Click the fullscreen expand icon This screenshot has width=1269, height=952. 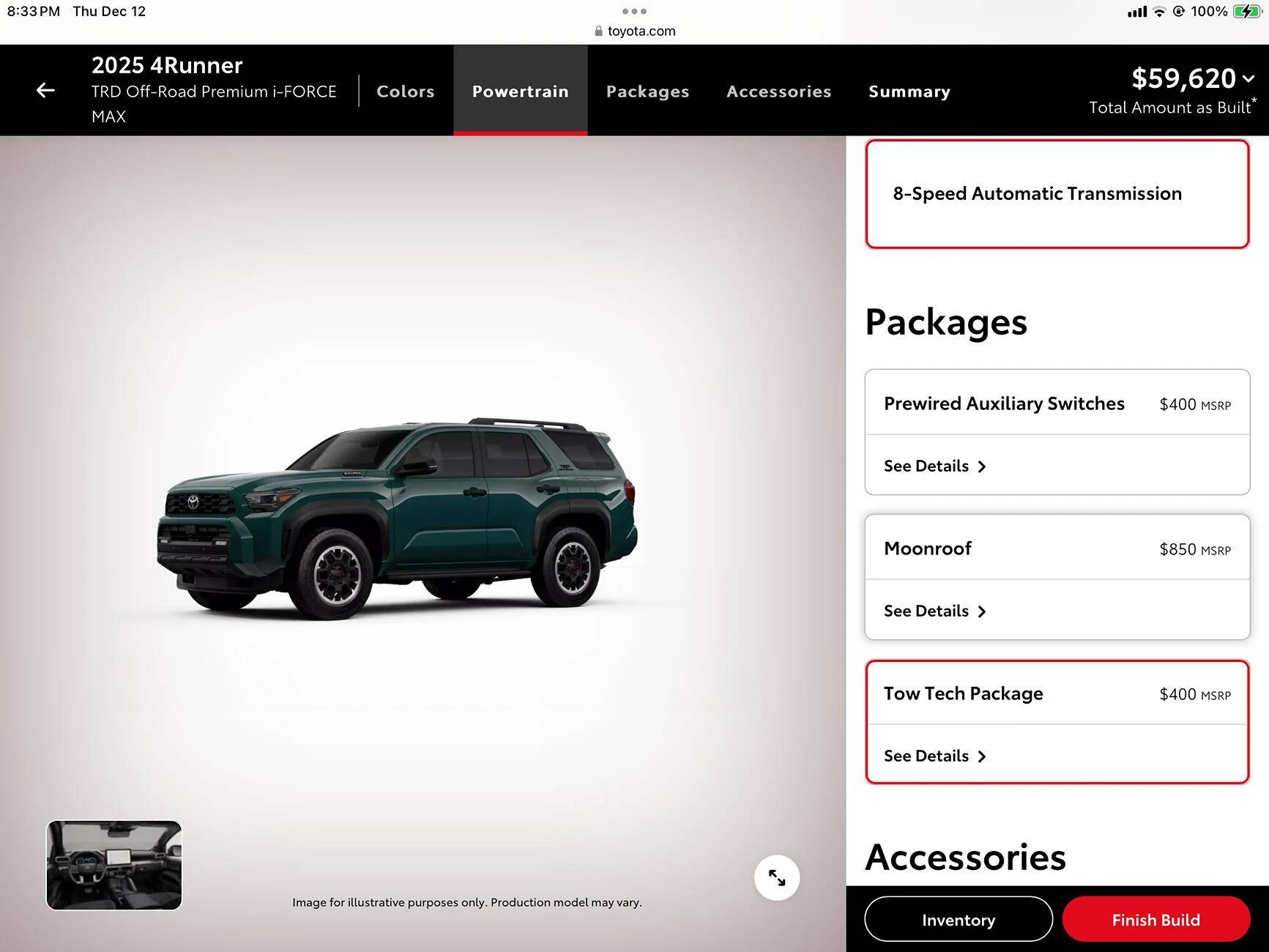tap(776, 877)
